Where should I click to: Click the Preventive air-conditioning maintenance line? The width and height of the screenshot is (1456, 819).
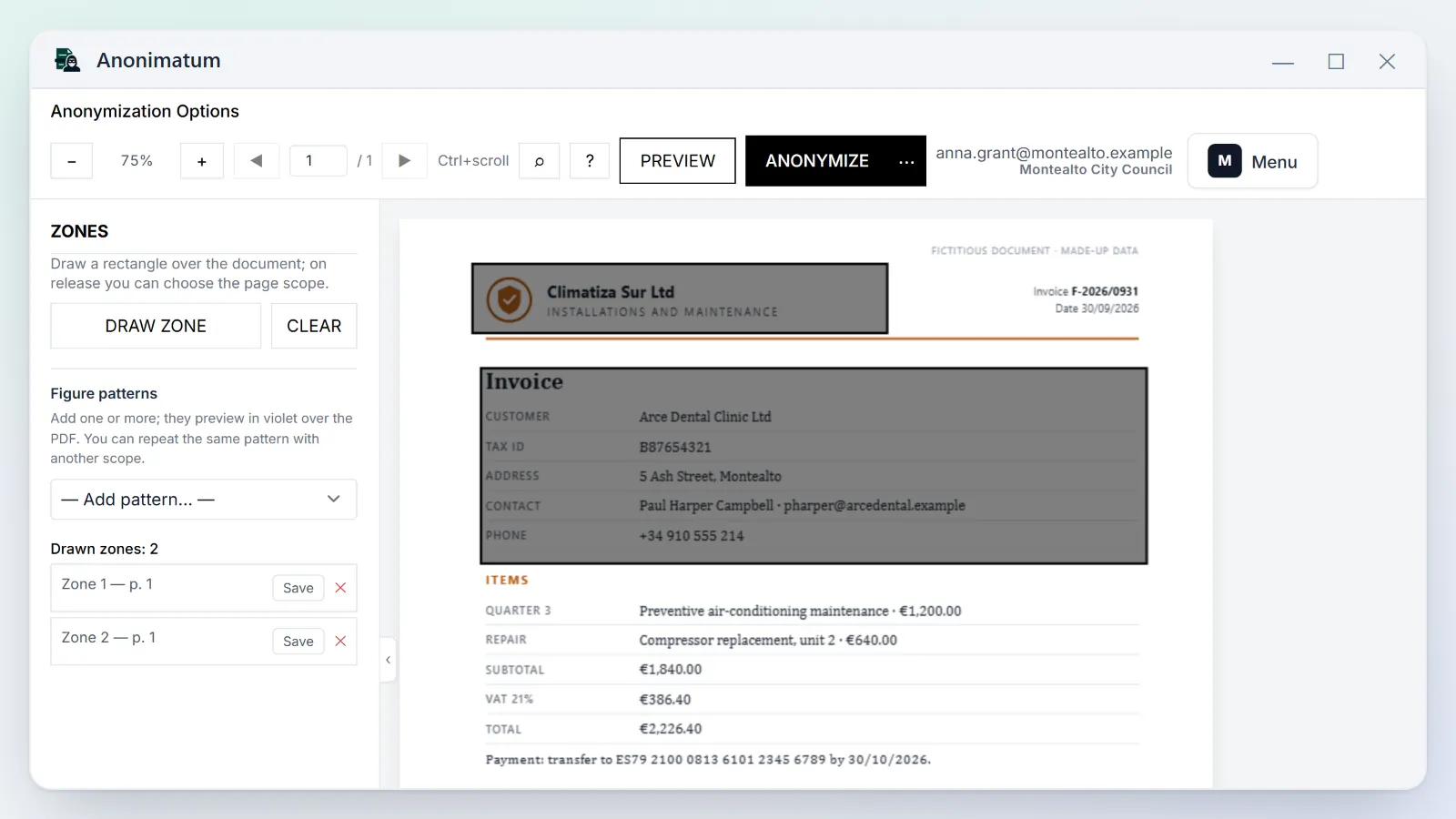[x=800, y=612]
